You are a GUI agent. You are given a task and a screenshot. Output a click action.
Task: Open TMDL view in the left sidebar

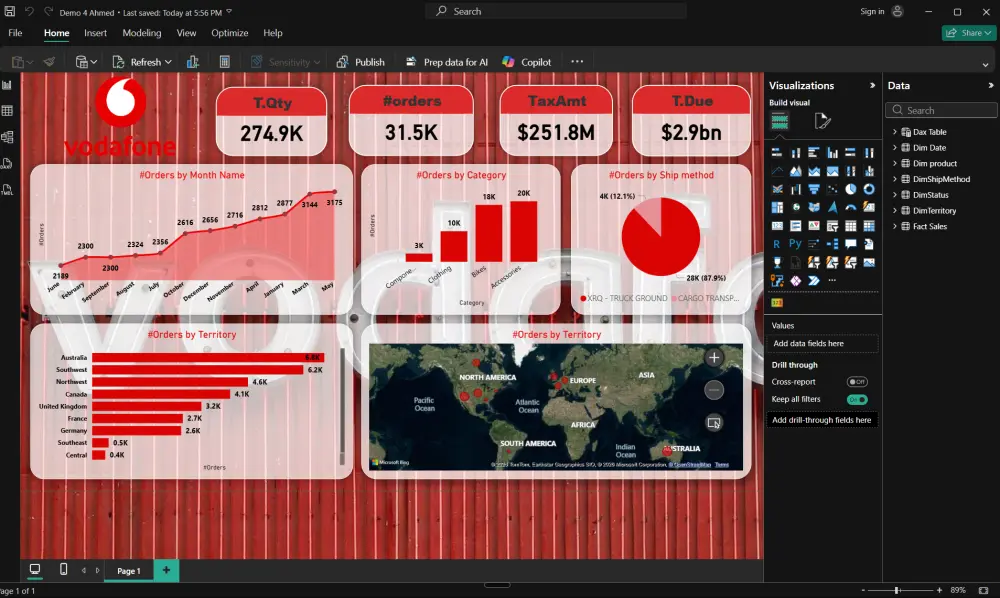coord(8,190)
